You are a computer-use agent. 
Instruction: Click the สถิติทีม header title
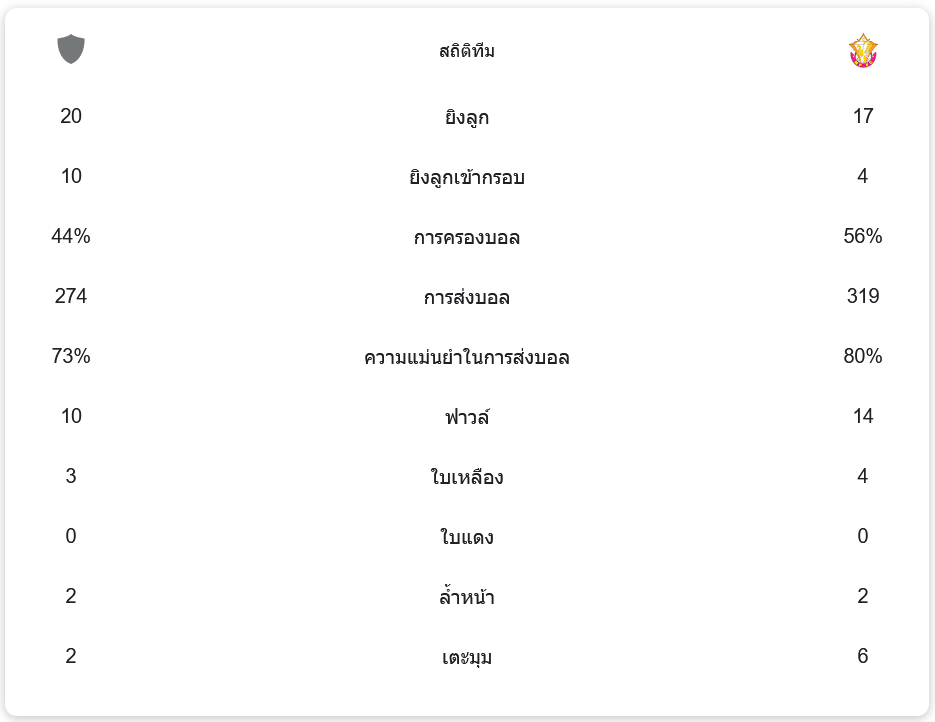(x=467, y=51)
